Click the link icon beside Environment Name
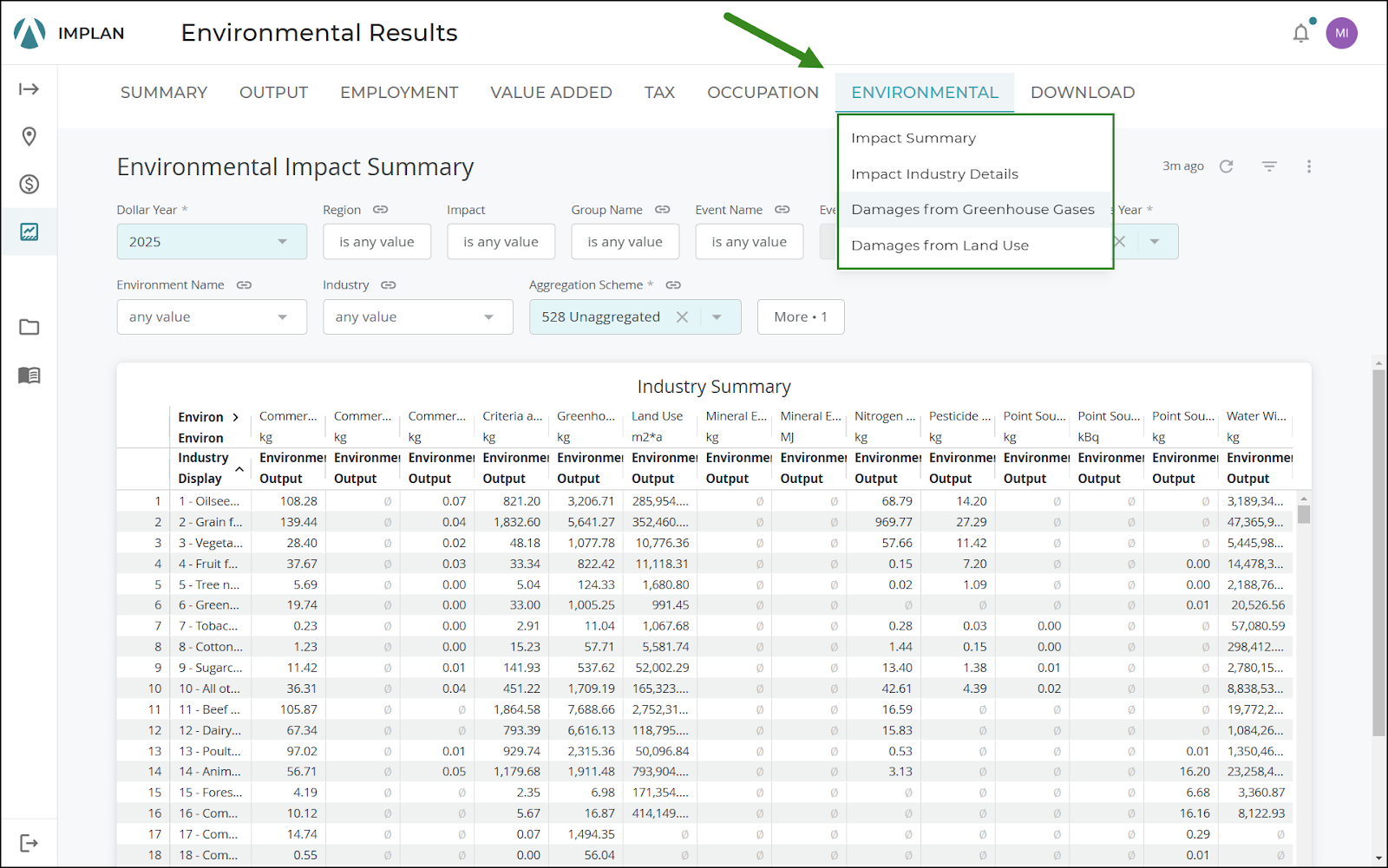 coord(244,285)
